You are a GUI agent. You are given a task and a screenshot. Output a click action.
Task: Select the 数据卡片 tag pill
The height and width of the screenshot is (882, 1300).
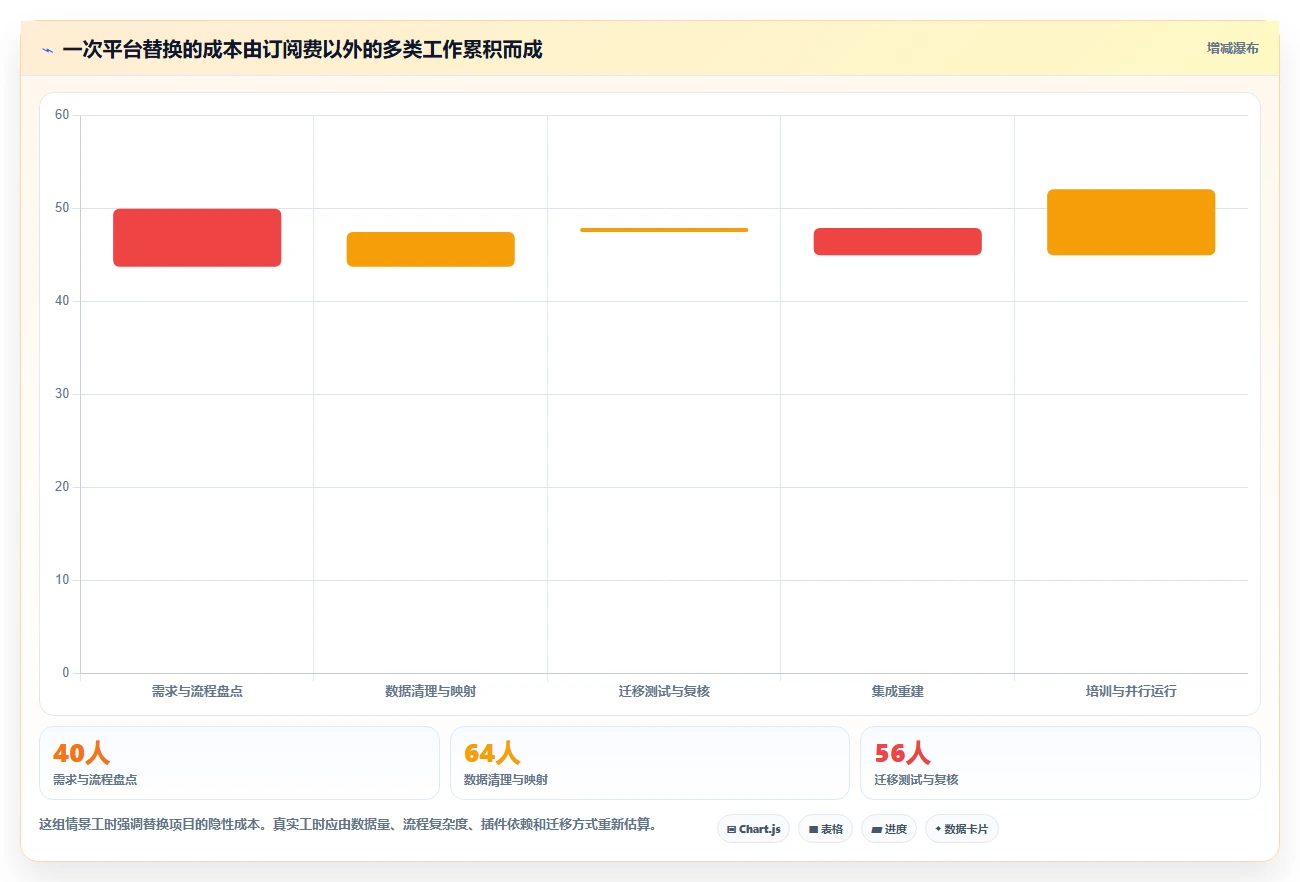click(961, 829)
